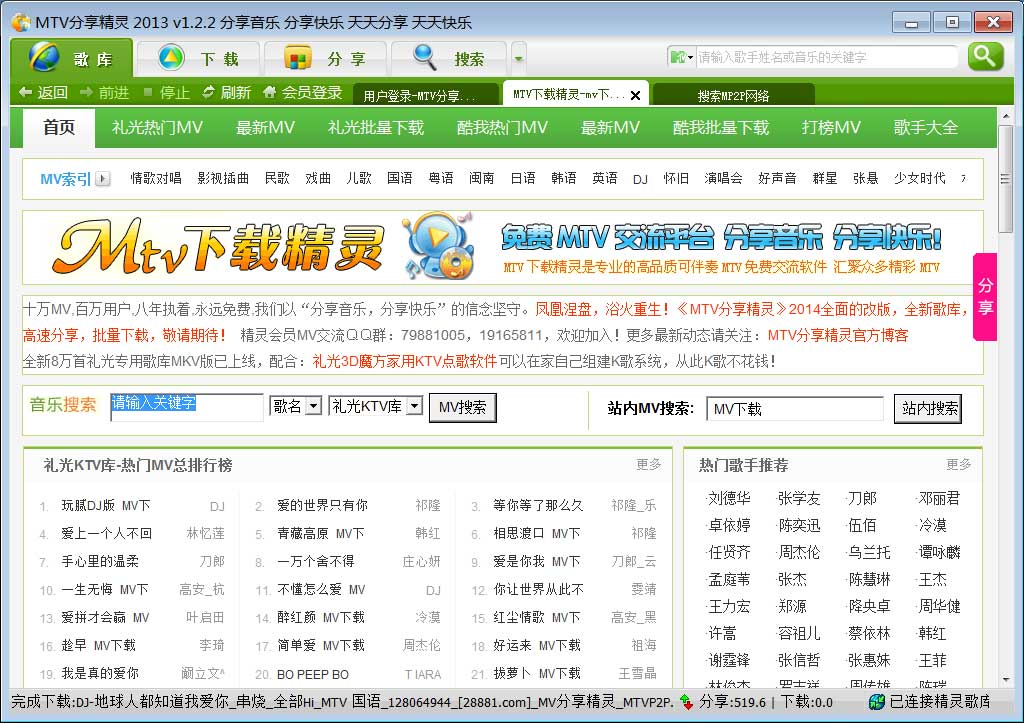Click the green magnifier search button
This screenshot has height=723, width=1024.
(985, 56)
